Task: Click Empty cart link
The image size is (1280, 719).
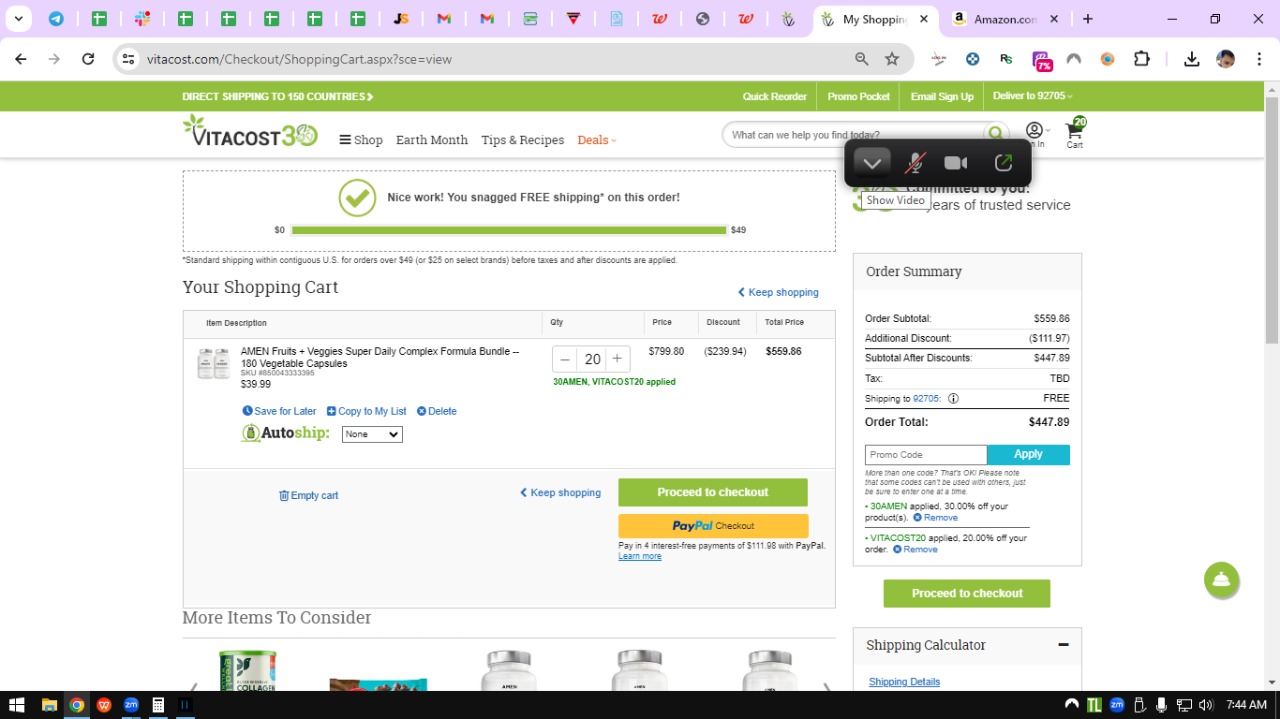Action: (308, 495)
